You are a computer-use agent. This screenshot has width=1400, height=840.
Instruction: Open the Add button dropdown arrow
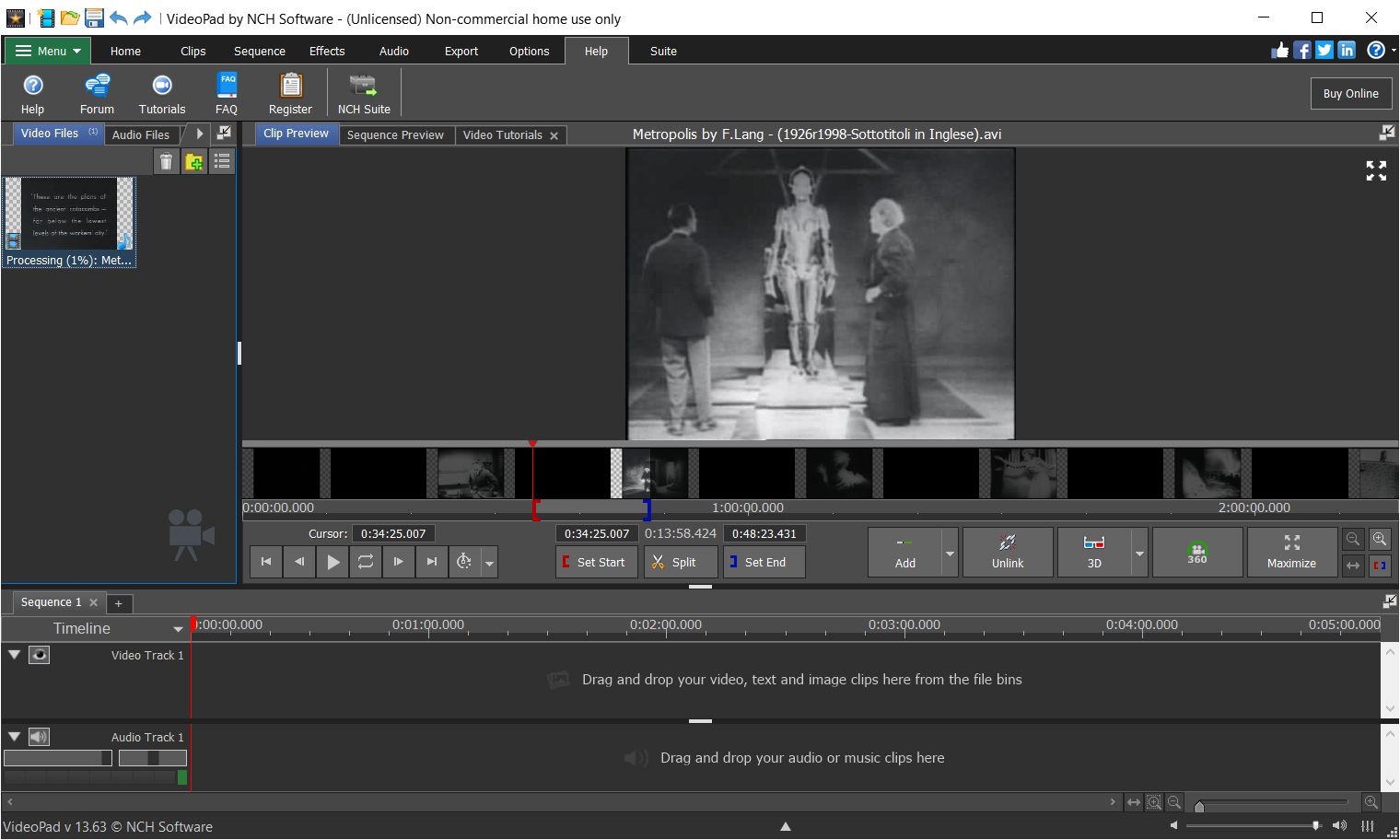point(950,554)
